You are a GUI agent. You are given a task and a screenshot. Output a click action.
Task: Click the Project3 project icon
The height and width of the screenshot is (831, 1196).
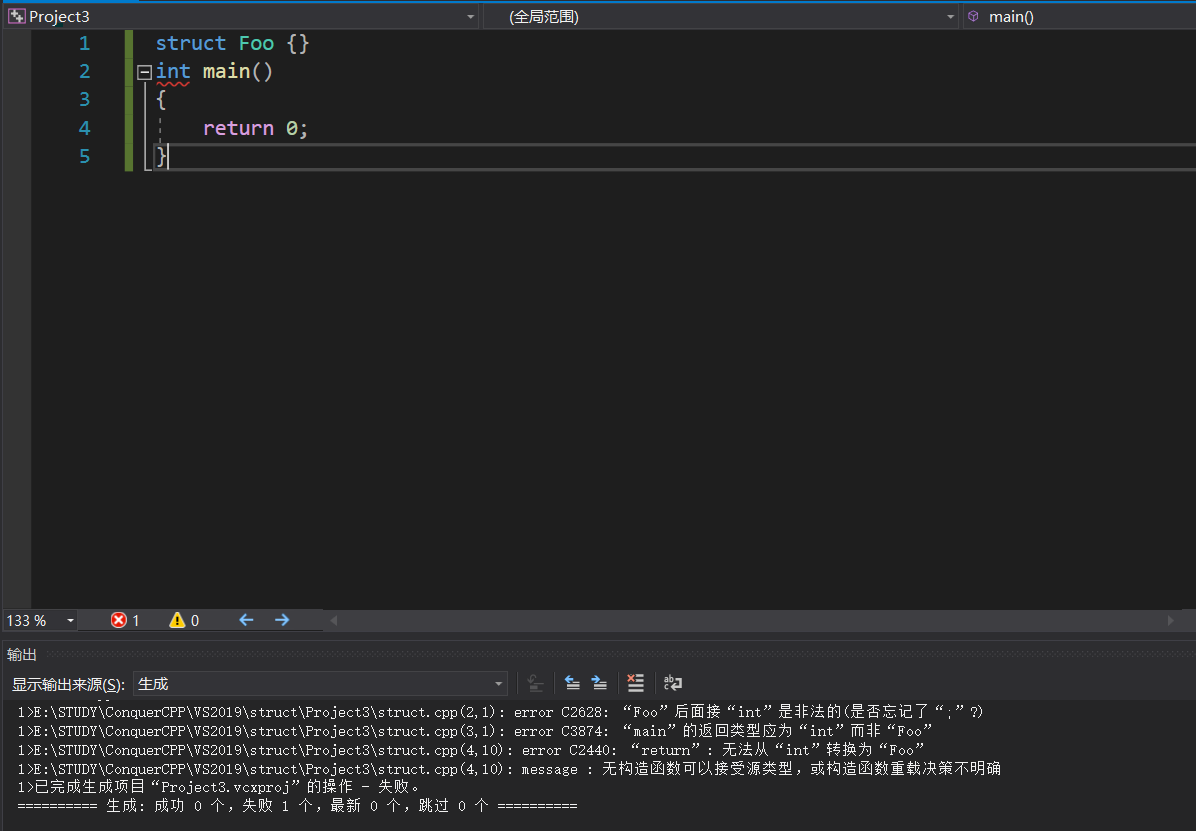pos(17,16)
